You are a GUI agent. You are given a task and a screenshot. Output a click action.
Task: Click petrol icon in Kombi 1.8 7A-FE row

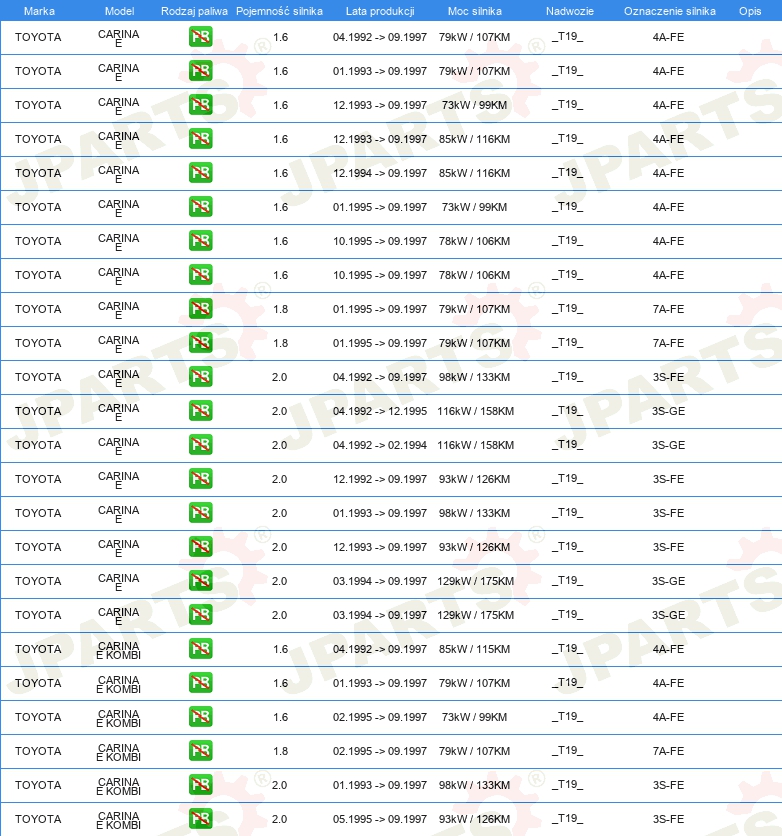coord(200,751)
